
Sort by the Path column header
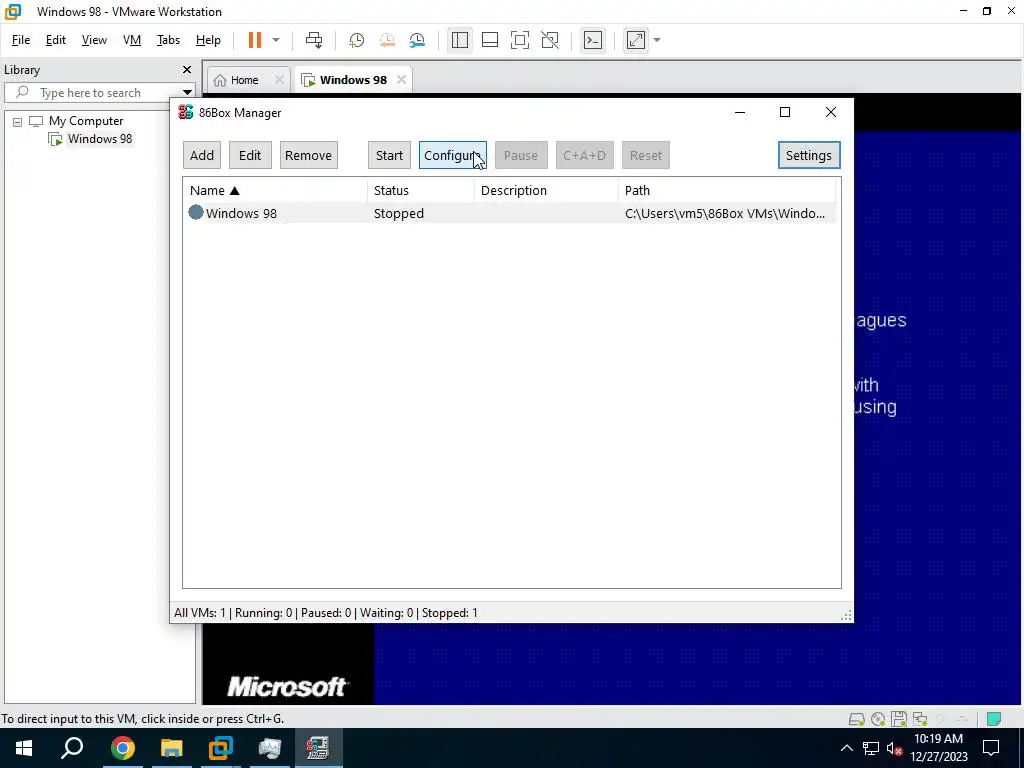coord(726,191)
